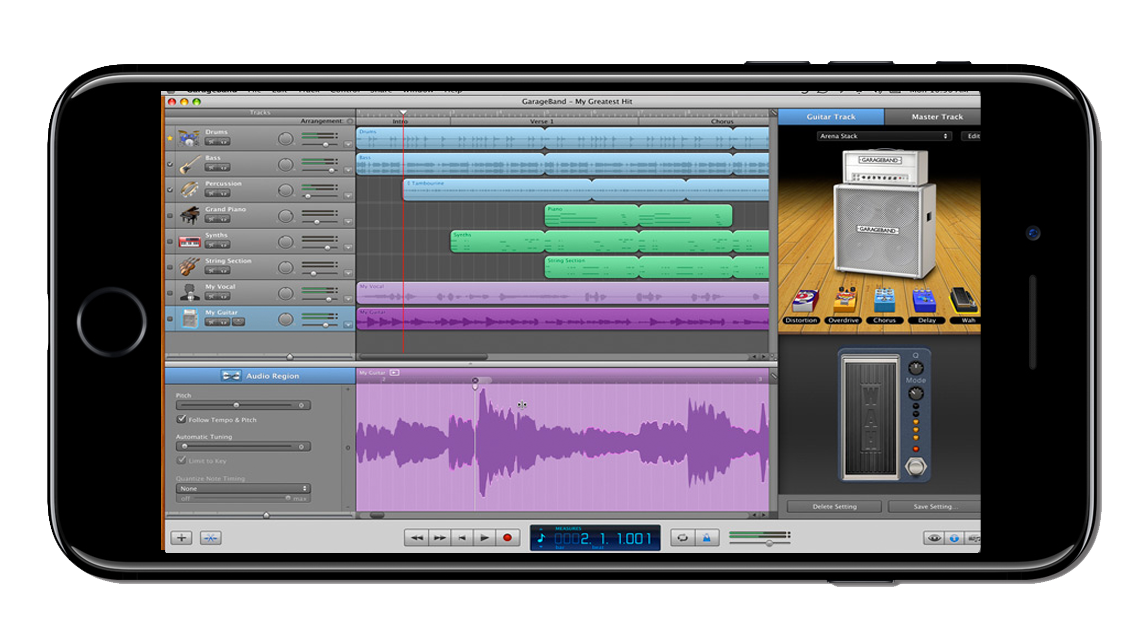Expand the Drums track automation arrow
This screenshot has width=1142, height=644.
point(348,144)
